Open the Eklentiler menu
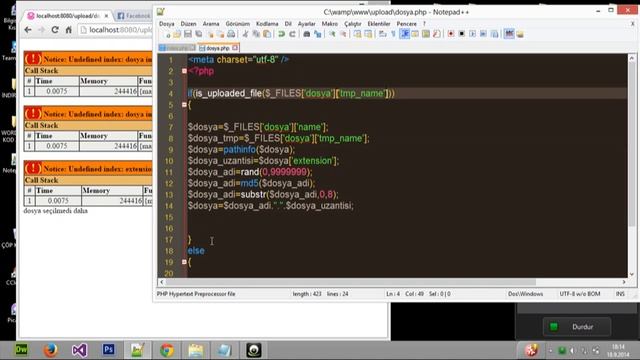The image size is (640, 360). coord(379,24)
